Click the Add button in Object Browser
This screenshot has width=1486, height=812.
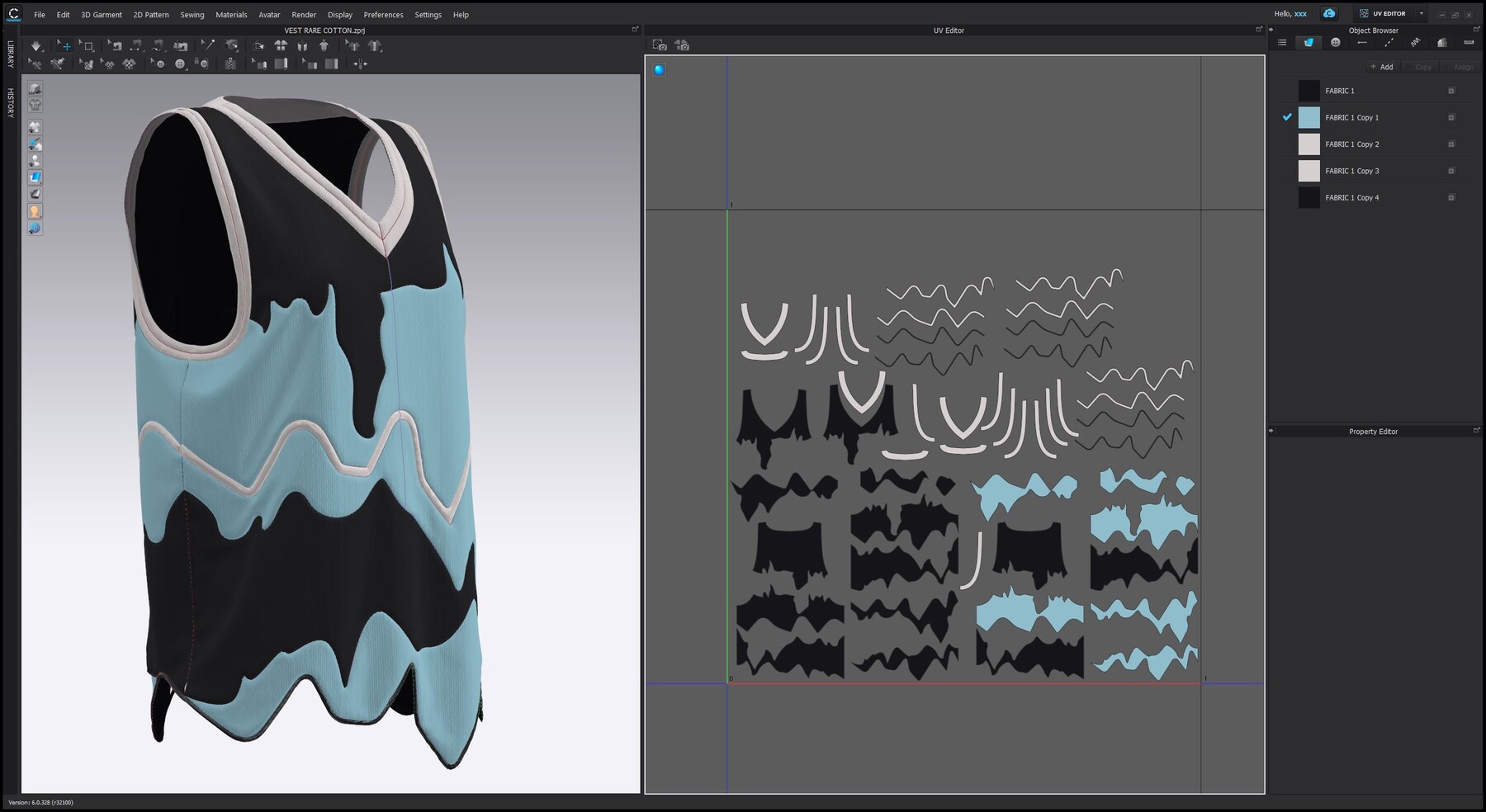1380,67
